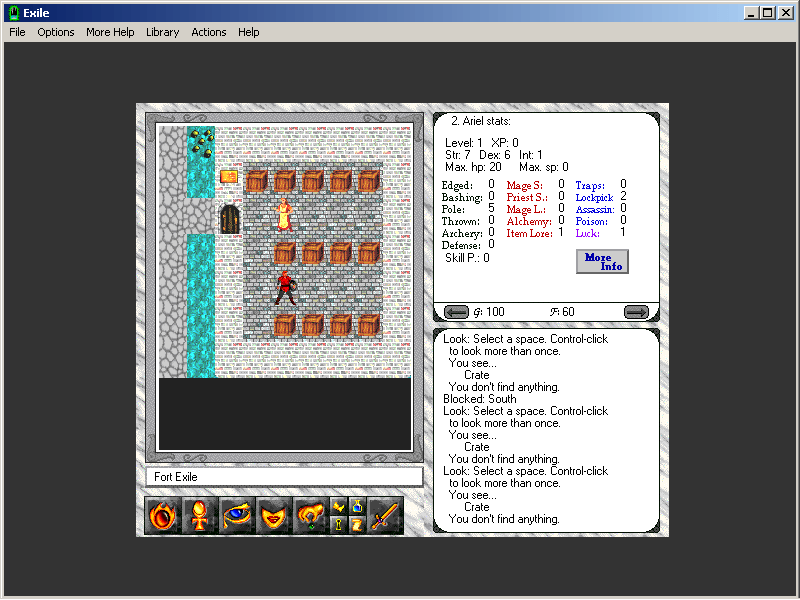The image size is (800, 600).
Task: Cast a priest spell with the ankh icon
Action: pyautogui.click(x=199, y=516)
